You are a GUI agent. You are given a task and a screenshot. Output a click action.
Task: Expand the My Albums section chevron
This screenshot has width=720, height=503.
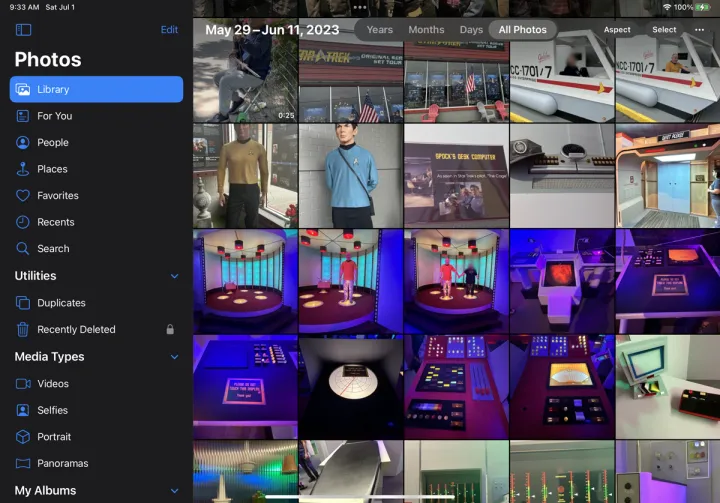click(x=174, y=491)
